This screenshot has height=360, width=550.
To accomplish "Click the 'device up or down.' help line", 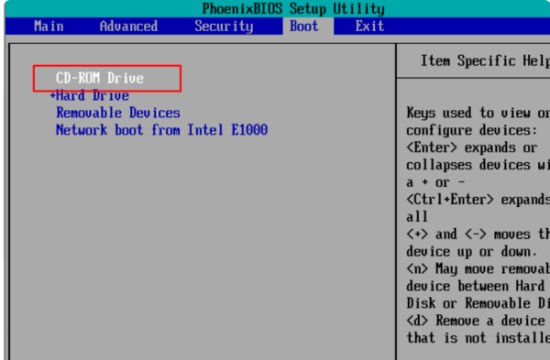I will (472, 251).
